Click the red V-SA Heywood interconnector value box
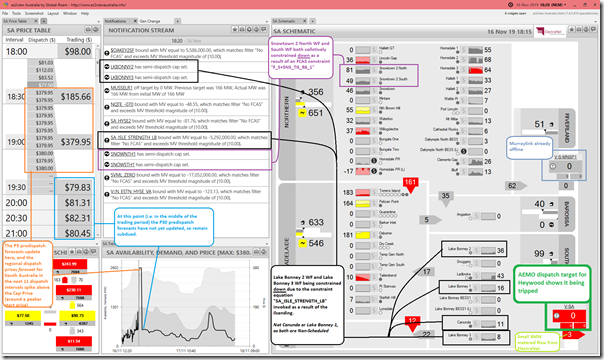Screen dimensions: 604x360 click(569, 316)
